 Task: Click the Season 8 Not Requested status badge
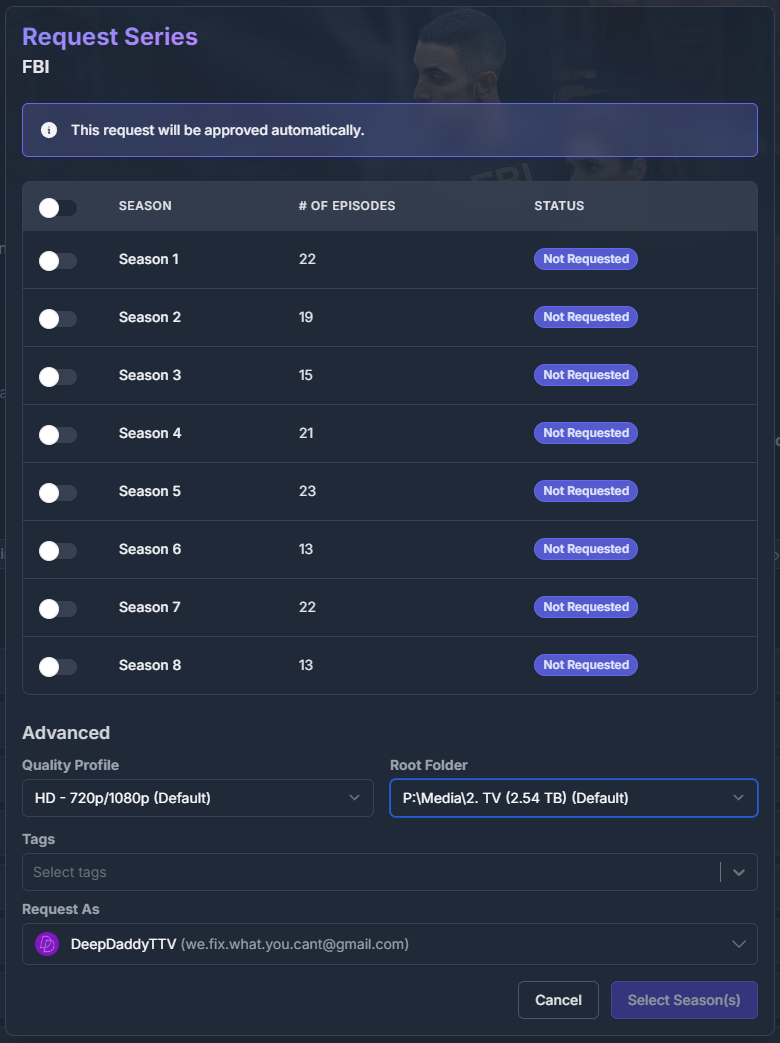pos(585,665)
